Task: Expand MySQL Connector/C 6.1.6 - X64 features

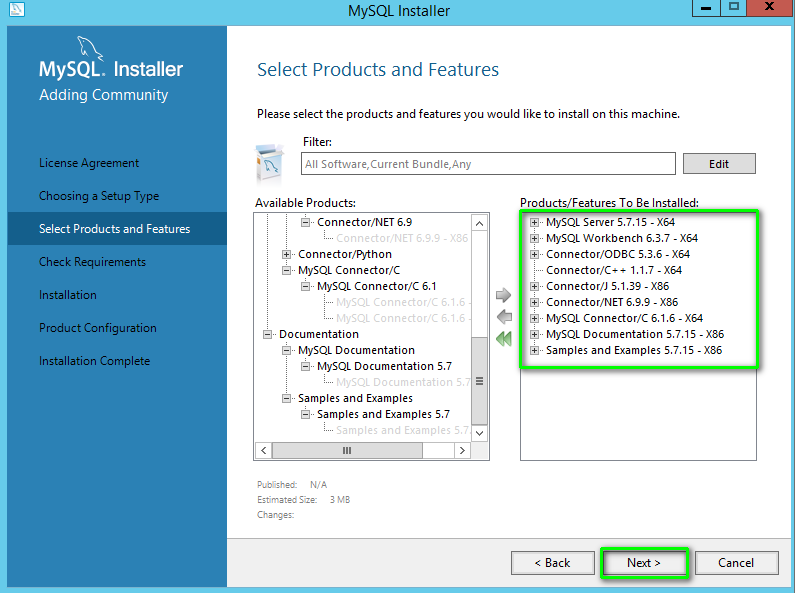Action: coord(534,318)
